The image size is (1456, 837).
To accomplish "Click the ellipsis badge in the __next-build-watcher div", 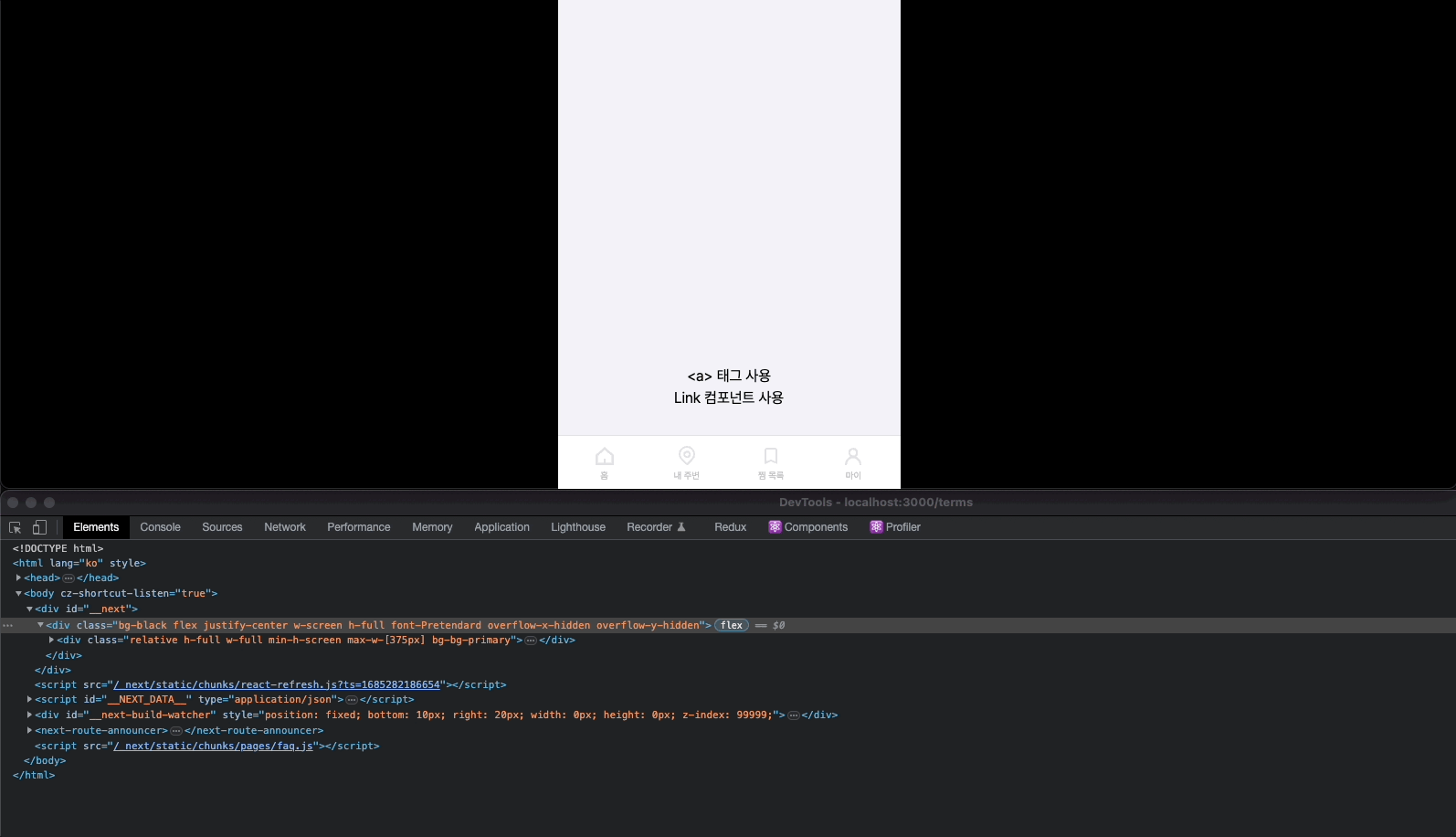I will tap(794, 715).
